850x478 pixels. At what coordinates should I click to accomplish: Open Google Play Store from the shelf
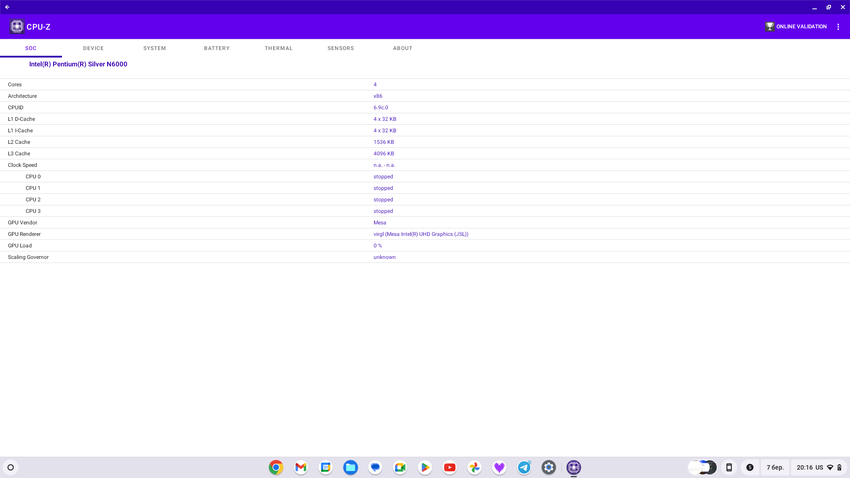pyautogui.click(x=425, y=467)
